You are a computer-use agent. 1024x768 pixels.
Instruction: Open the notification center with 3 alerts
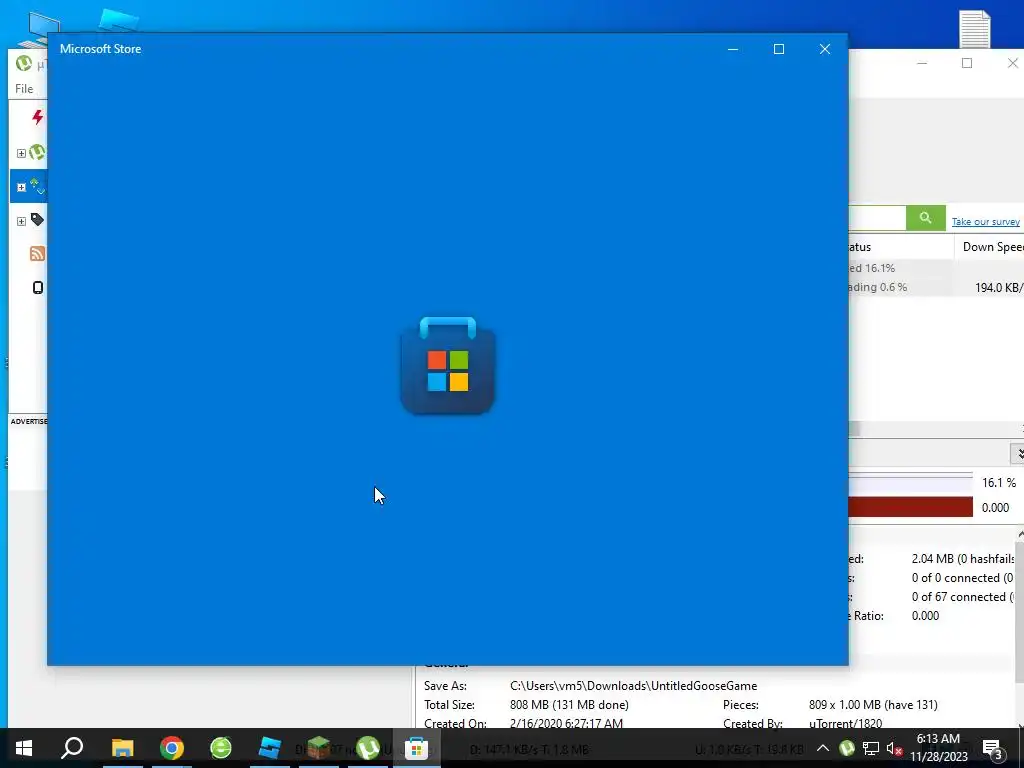[992, 748]
